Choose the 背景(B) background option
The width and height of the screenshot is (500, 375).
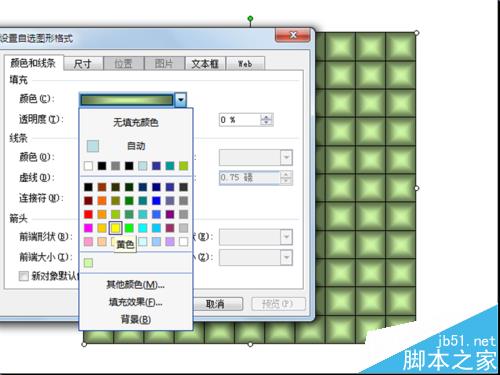click(x=136, y=320)
